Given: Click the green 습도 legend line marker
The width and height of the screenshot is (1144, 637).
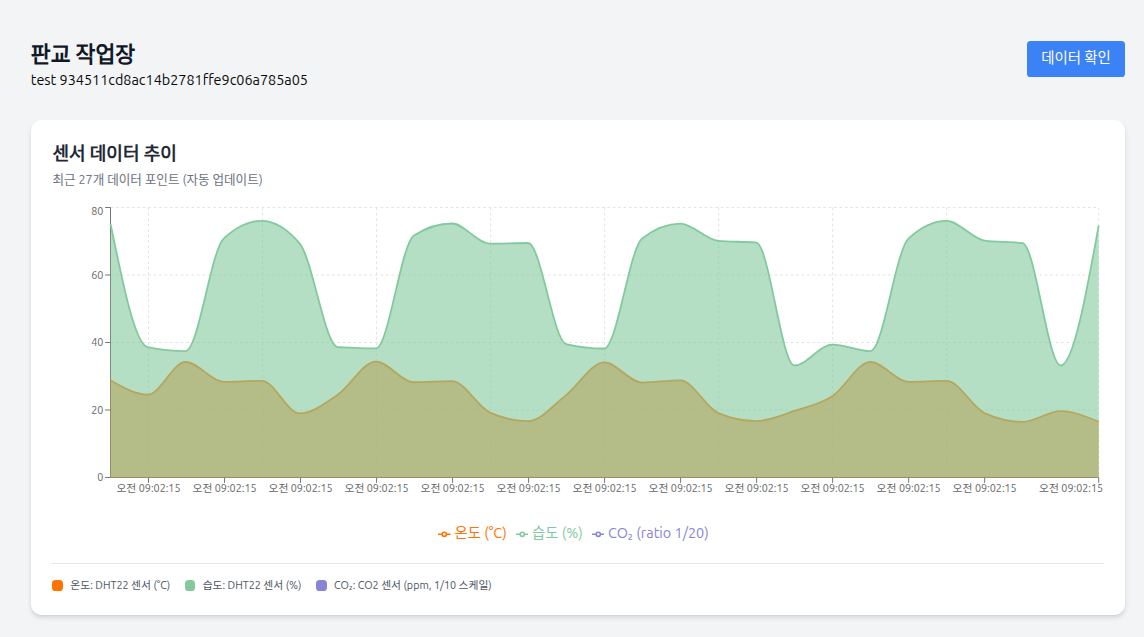Looking at the screenshot, I should click(522, 534).
